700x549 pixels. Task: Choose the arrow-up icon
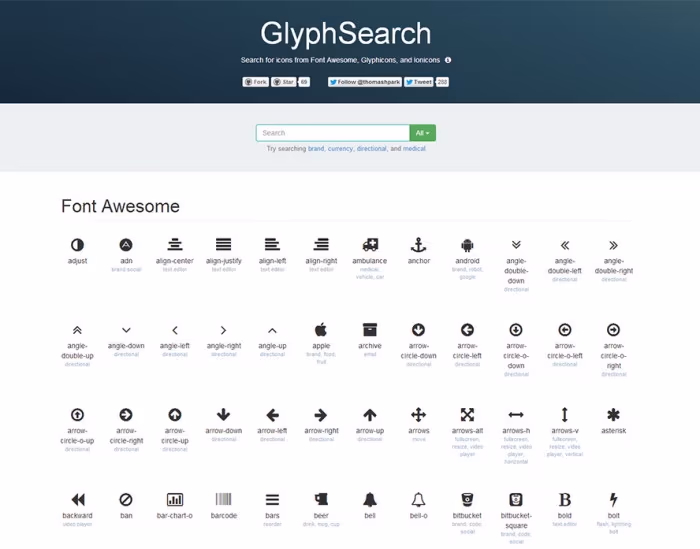370,415
